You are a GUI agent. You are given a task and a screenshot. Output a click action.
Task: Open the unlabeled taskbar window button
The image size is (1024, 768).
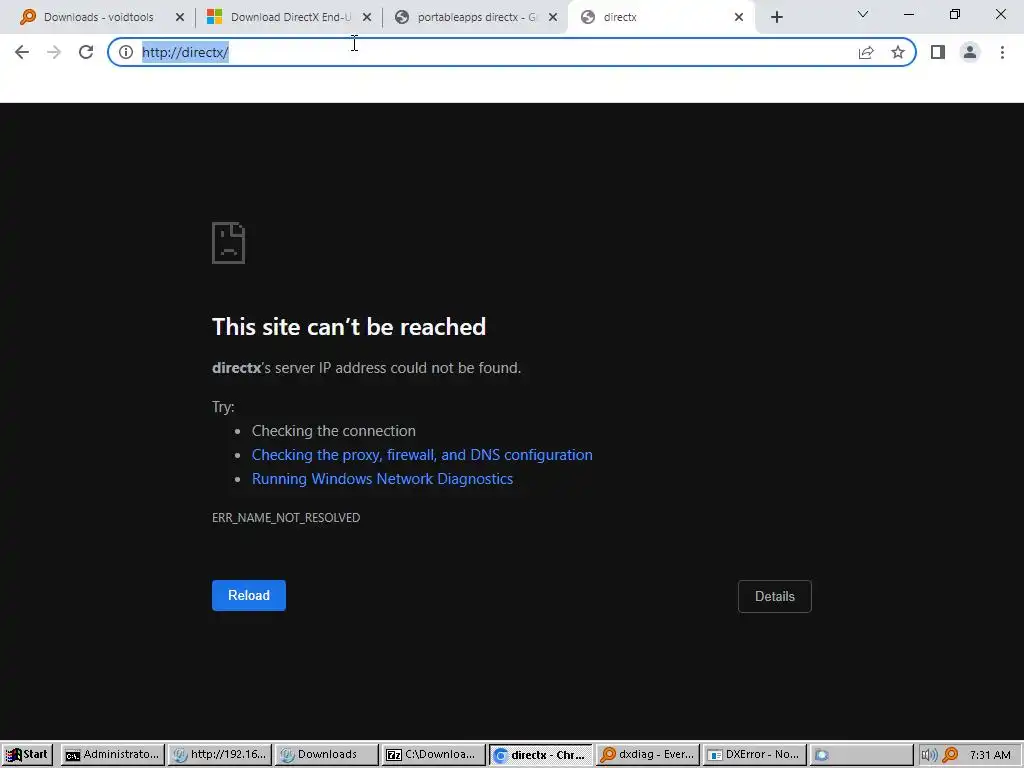coord(861,755)
